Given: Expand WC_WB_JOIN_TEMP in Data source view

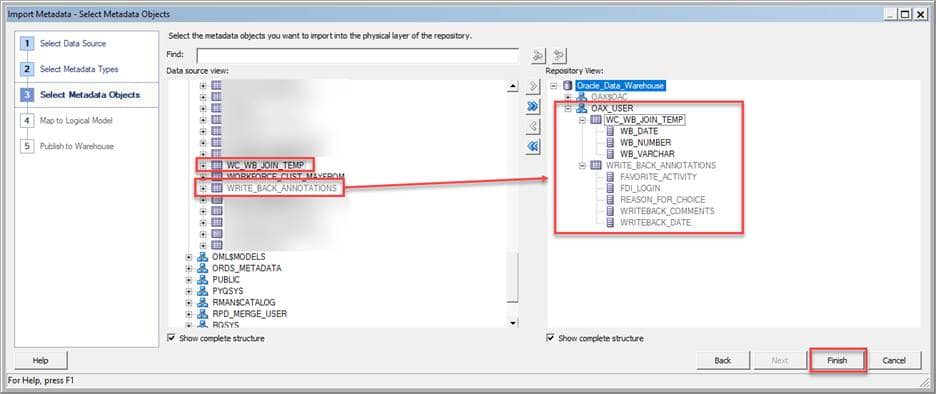Looking at the screenshot, I should tap(203, 165).
